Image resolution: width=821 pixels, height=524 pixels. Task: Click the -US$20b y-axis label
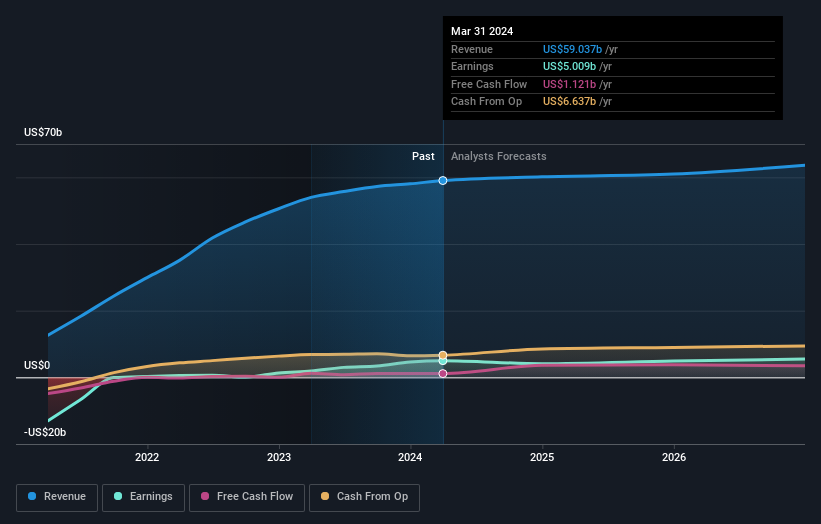coord(45,432)
